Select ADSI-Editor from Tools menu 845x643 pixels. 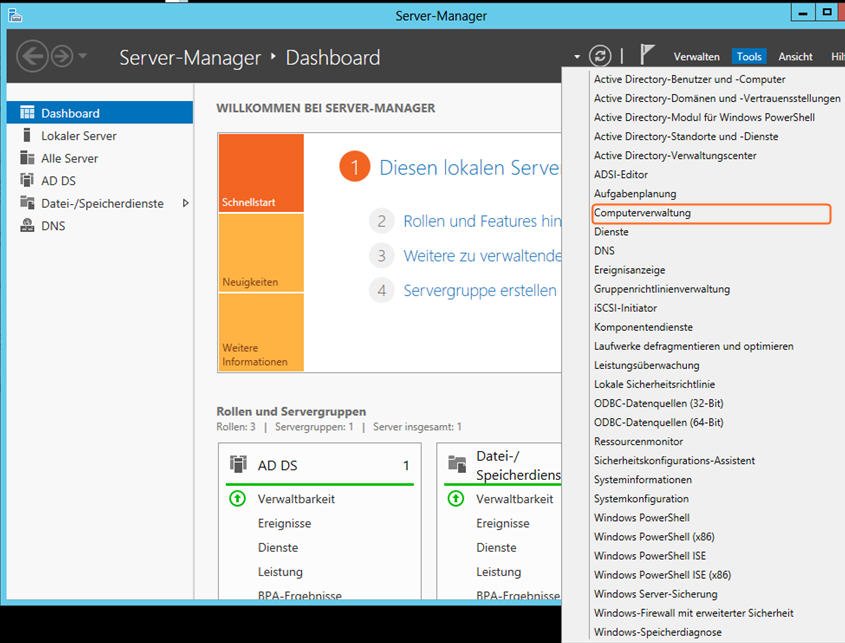(620, 175)
